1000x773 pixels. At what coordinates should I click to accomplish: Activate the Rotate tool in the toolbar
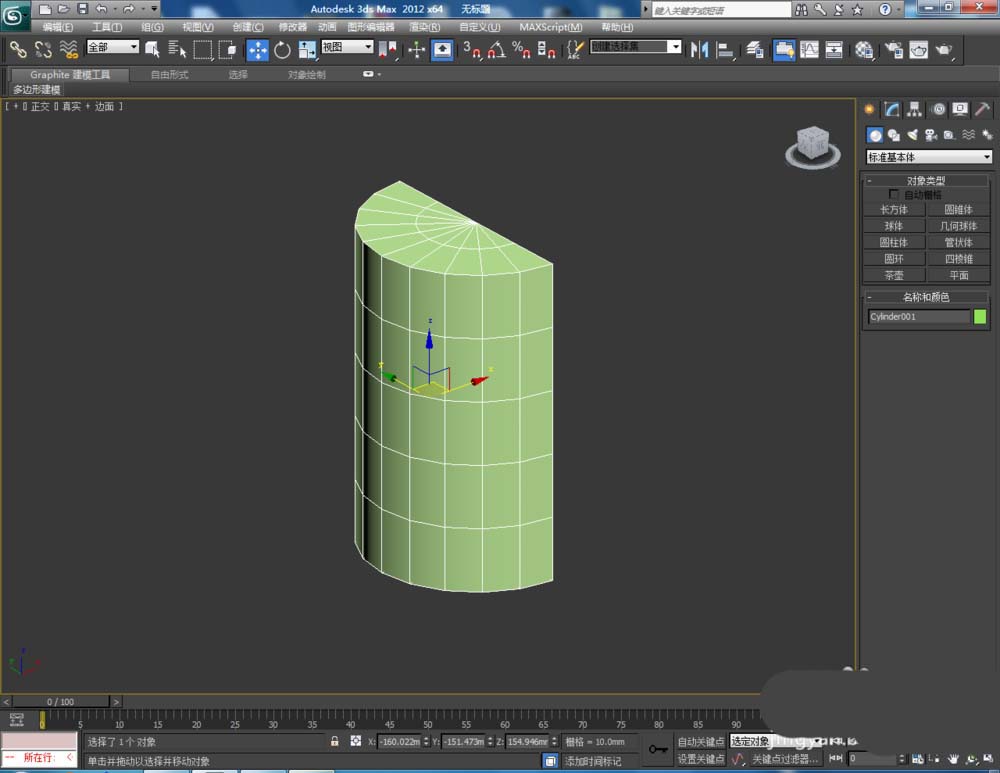coord(282,49)
